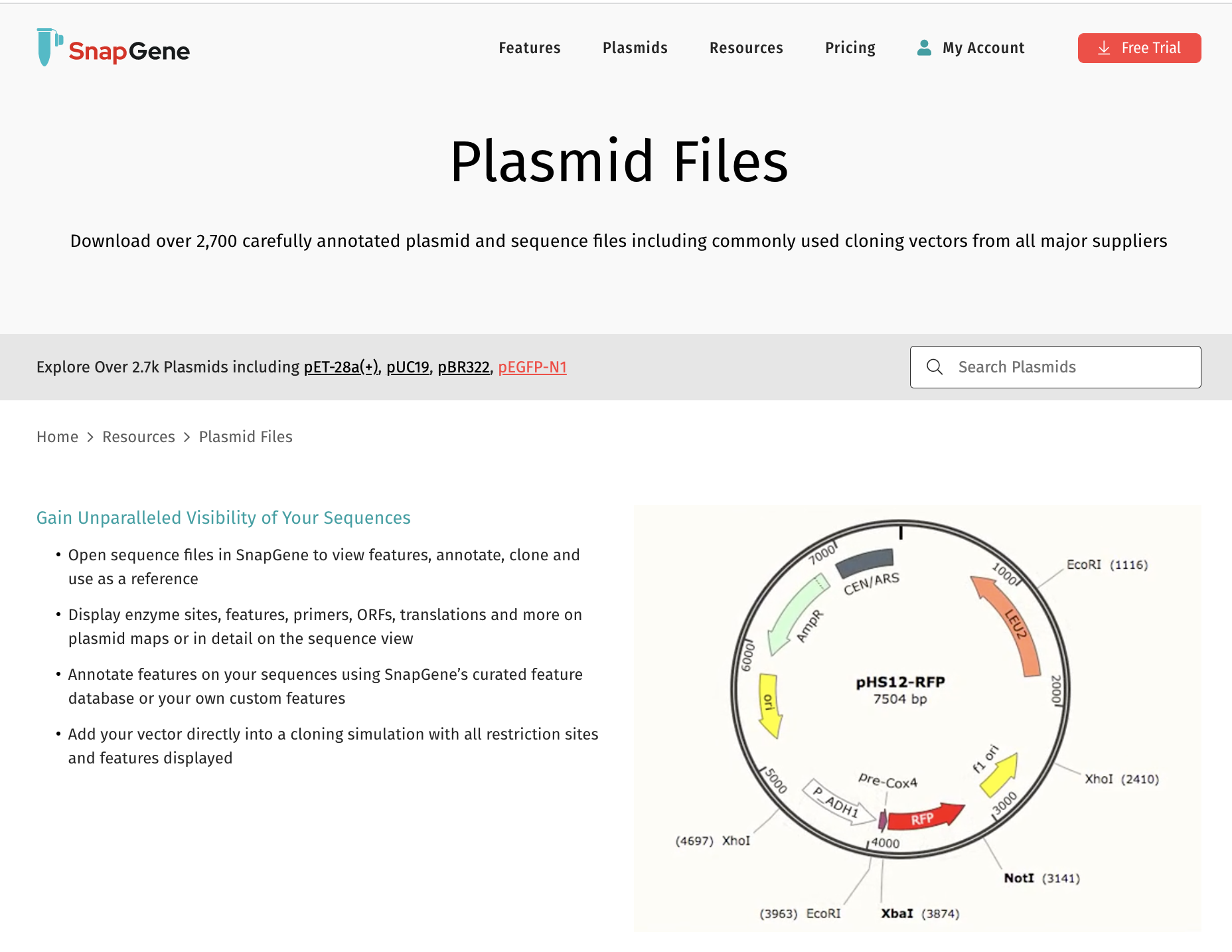The width and height of the screenshot is (1232, 952).
Task: Open the pET-28a(+) plasmid link
Action: point(341,366)
